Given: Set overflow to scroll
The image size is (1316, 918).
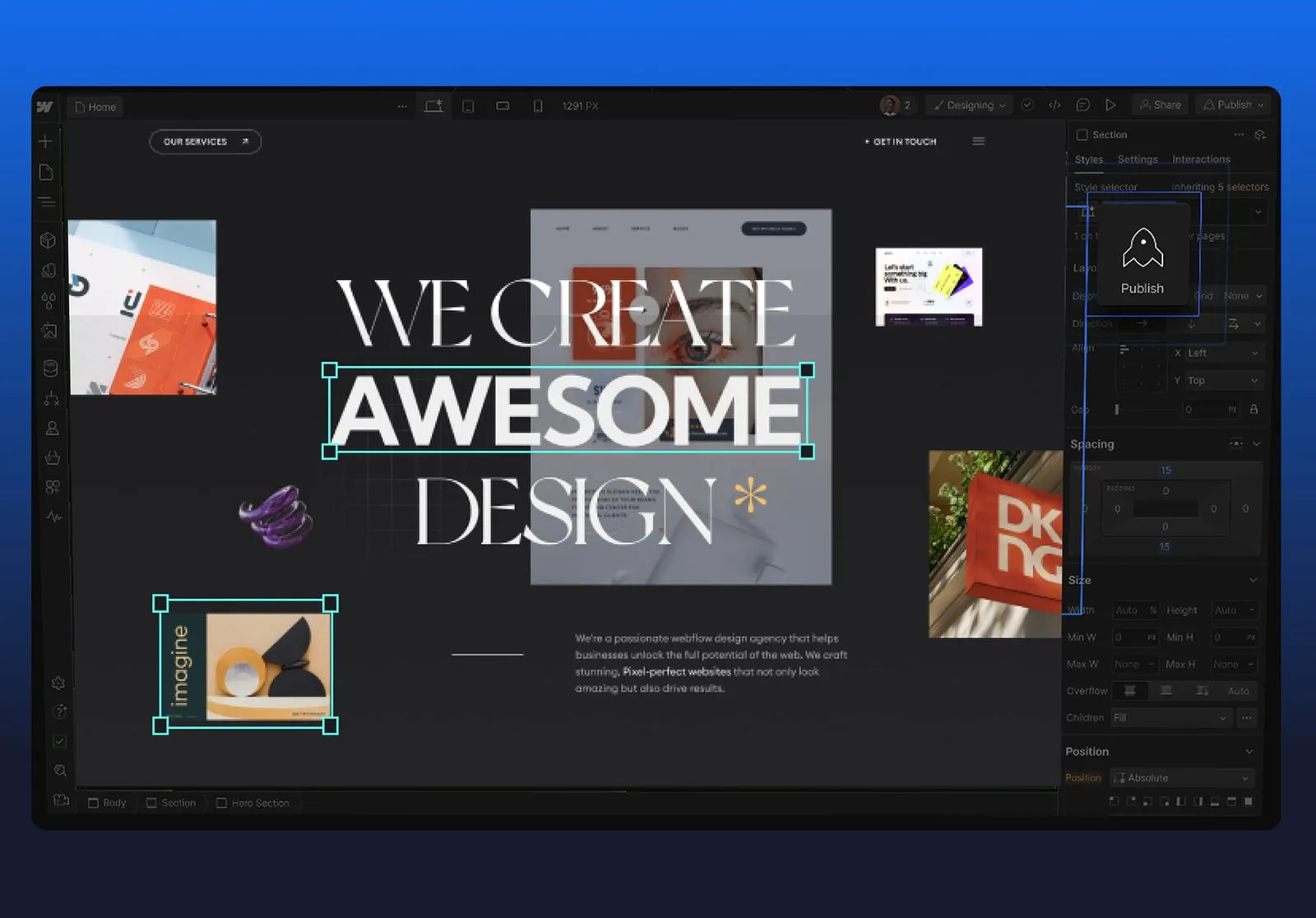Looking at the screenshot, I should [x=1202, y=690].
